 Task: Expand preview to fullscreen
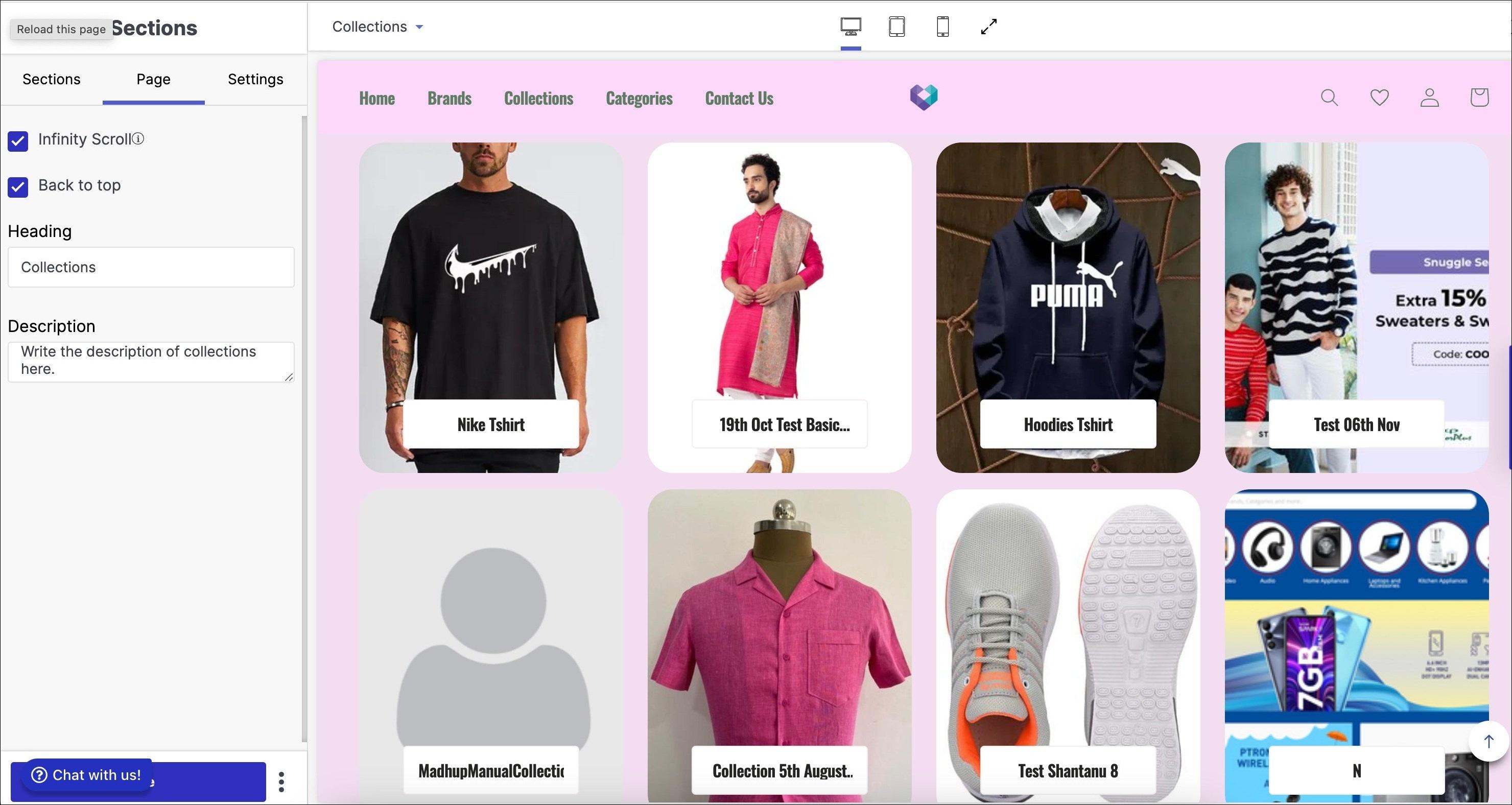pyautogui.click(x=988, y=27)
